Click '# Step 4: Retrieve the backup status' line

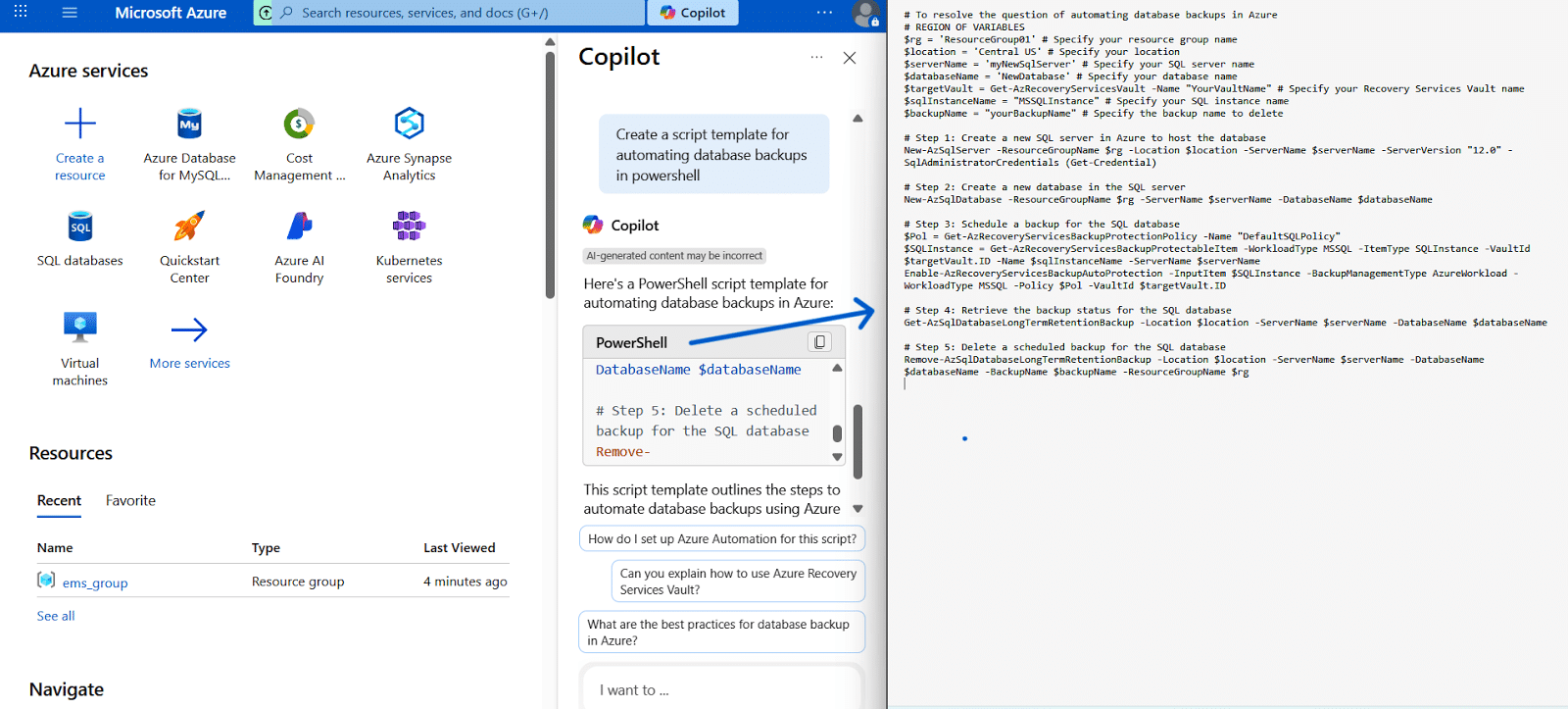click(1067, 310)
